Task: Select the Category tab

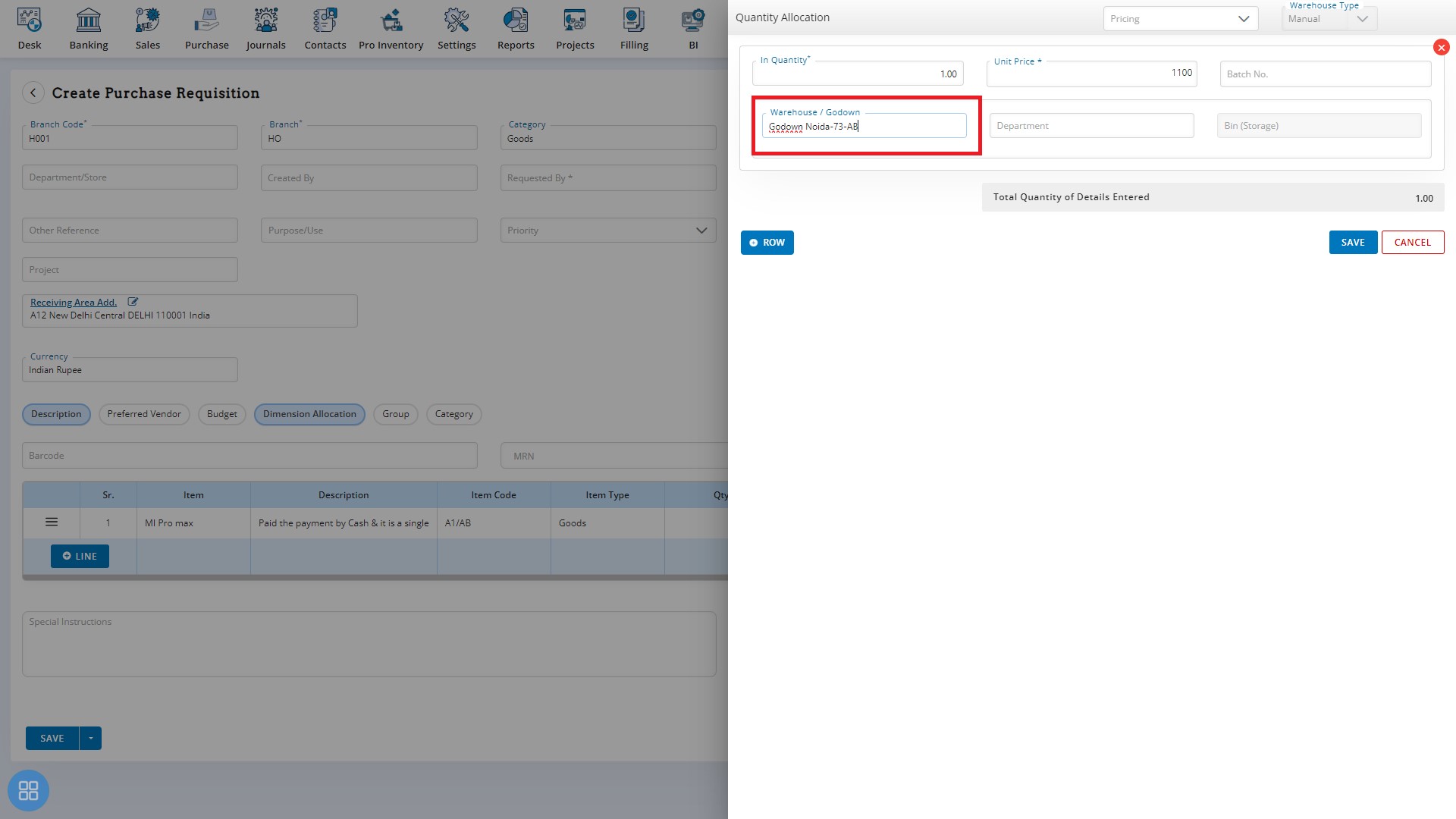Action: [x=454, y=414]
